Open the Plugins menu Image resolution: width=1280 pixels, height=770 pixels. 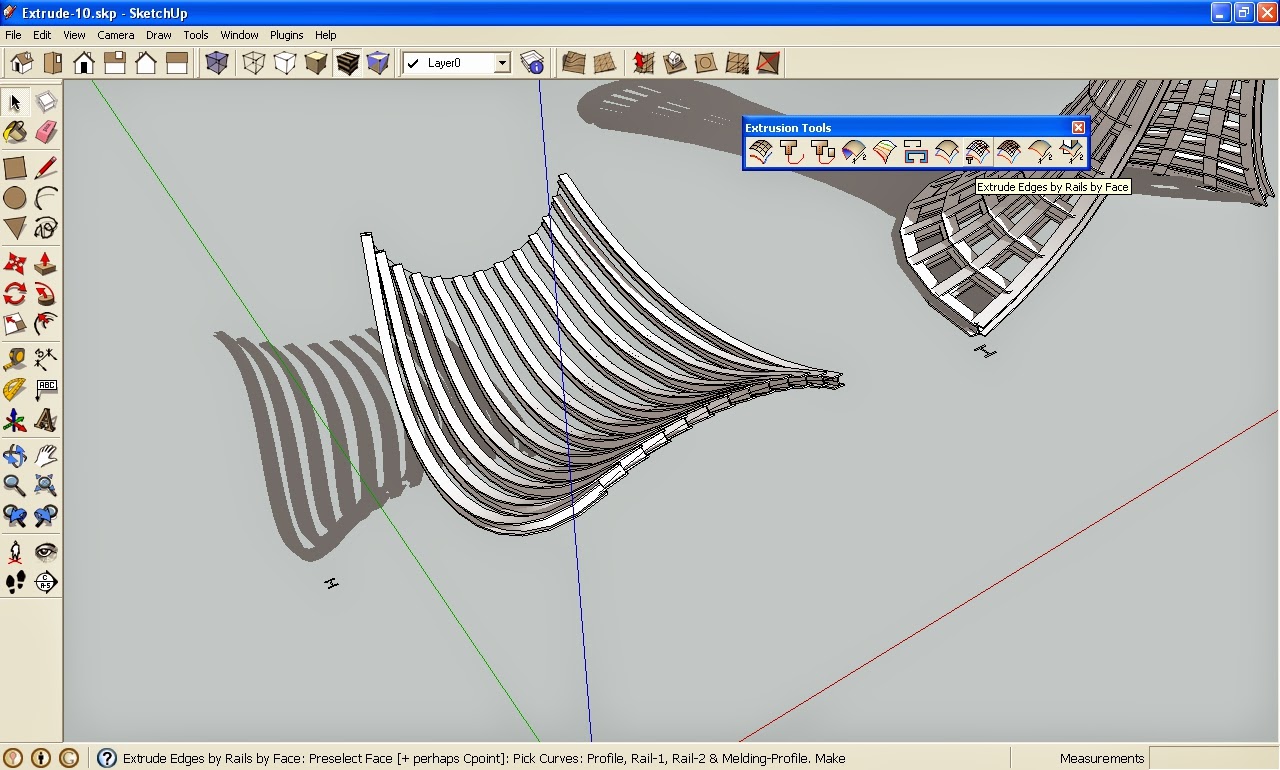(286, 35)
